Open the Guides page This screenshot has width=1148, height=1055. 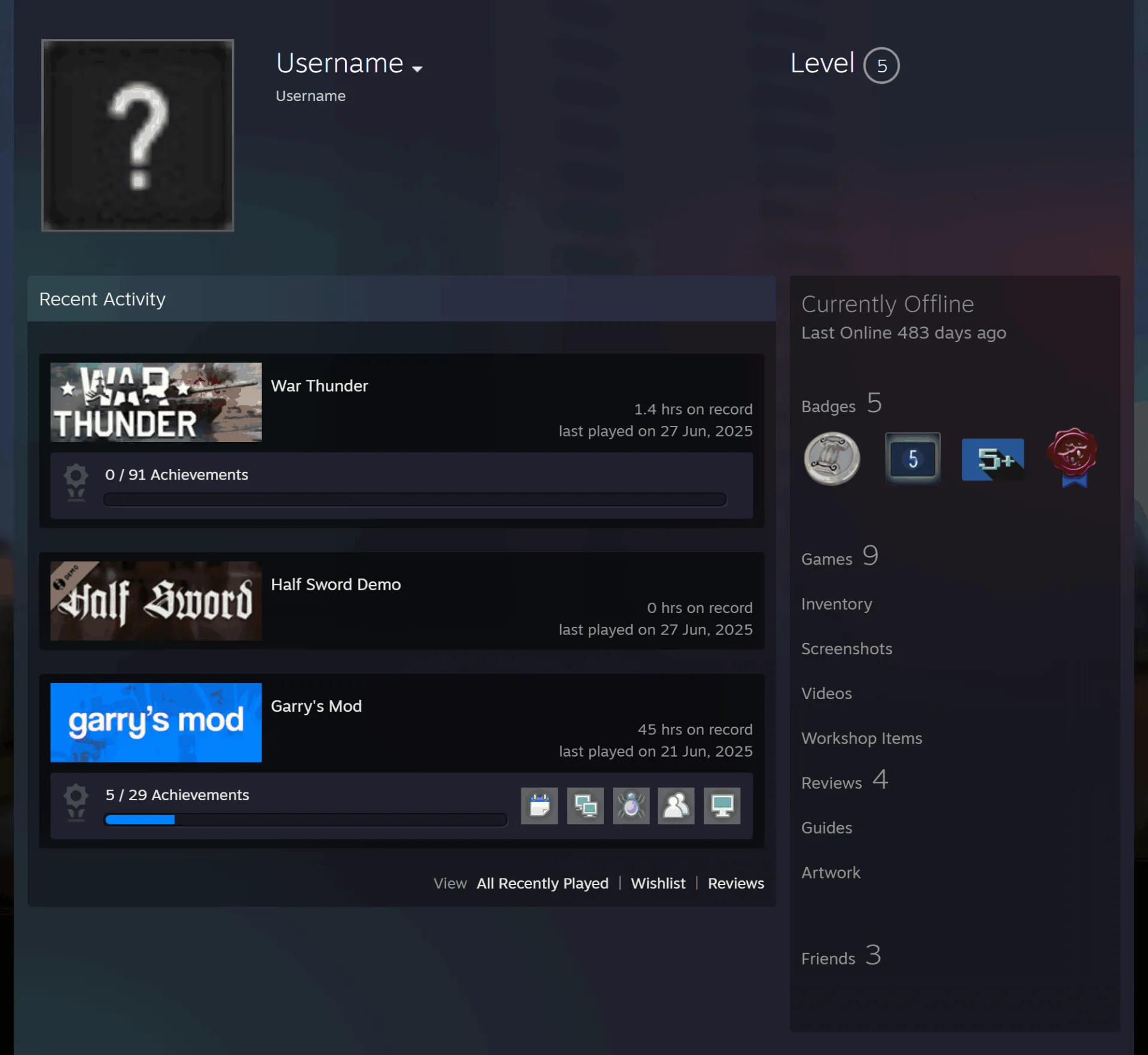826,828
